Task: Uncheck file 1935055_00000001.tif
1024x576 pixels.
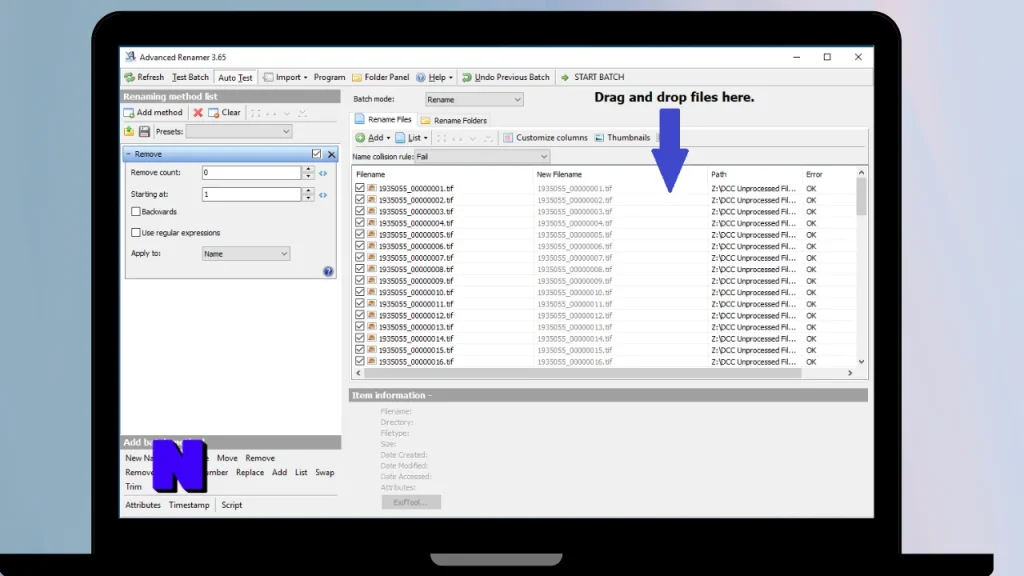Action: (x=360, y=188)
